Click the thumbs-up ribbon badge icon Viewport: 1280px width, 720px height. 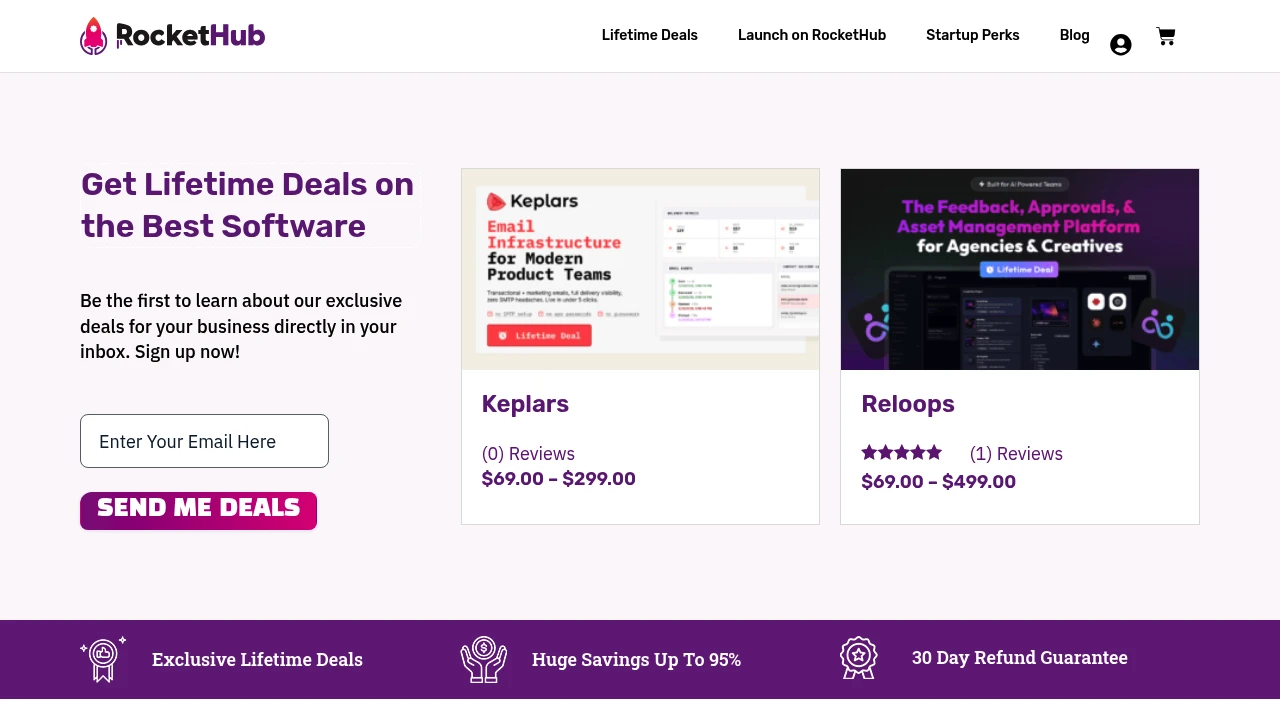tap(103, 659)
